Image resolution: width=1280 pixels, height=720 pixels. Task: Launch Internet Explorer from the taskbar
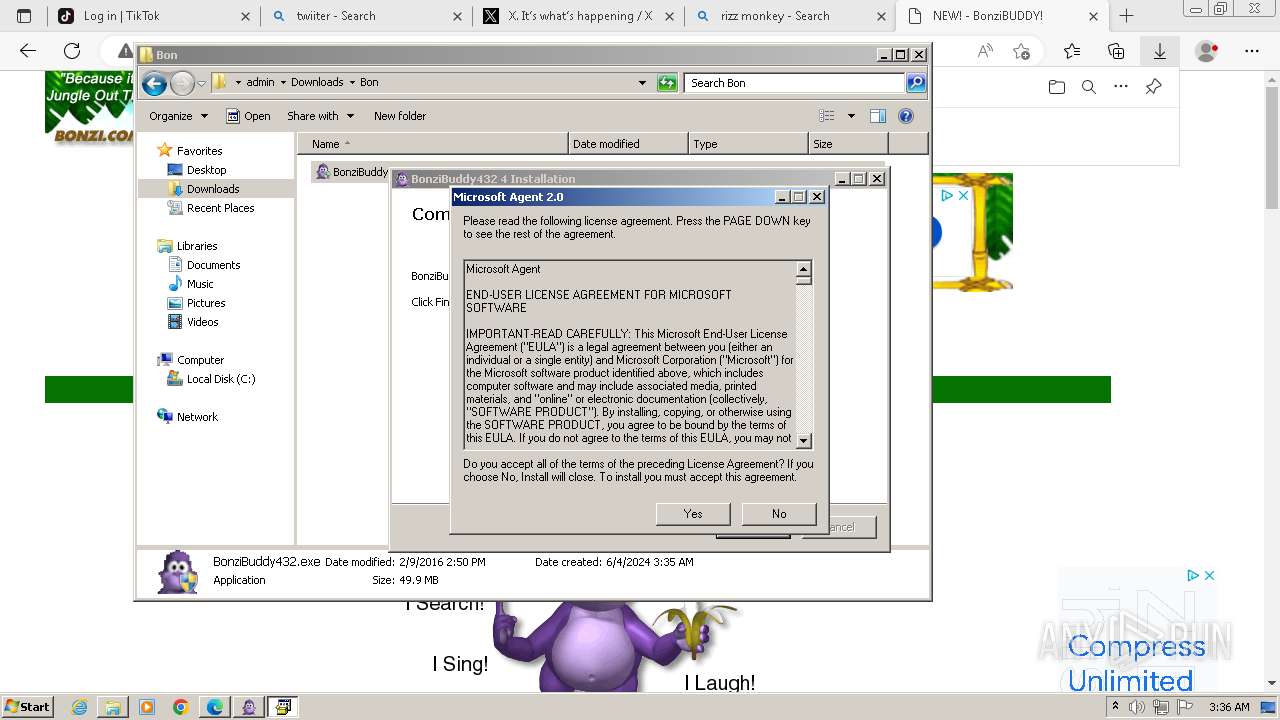pos(80,707)
